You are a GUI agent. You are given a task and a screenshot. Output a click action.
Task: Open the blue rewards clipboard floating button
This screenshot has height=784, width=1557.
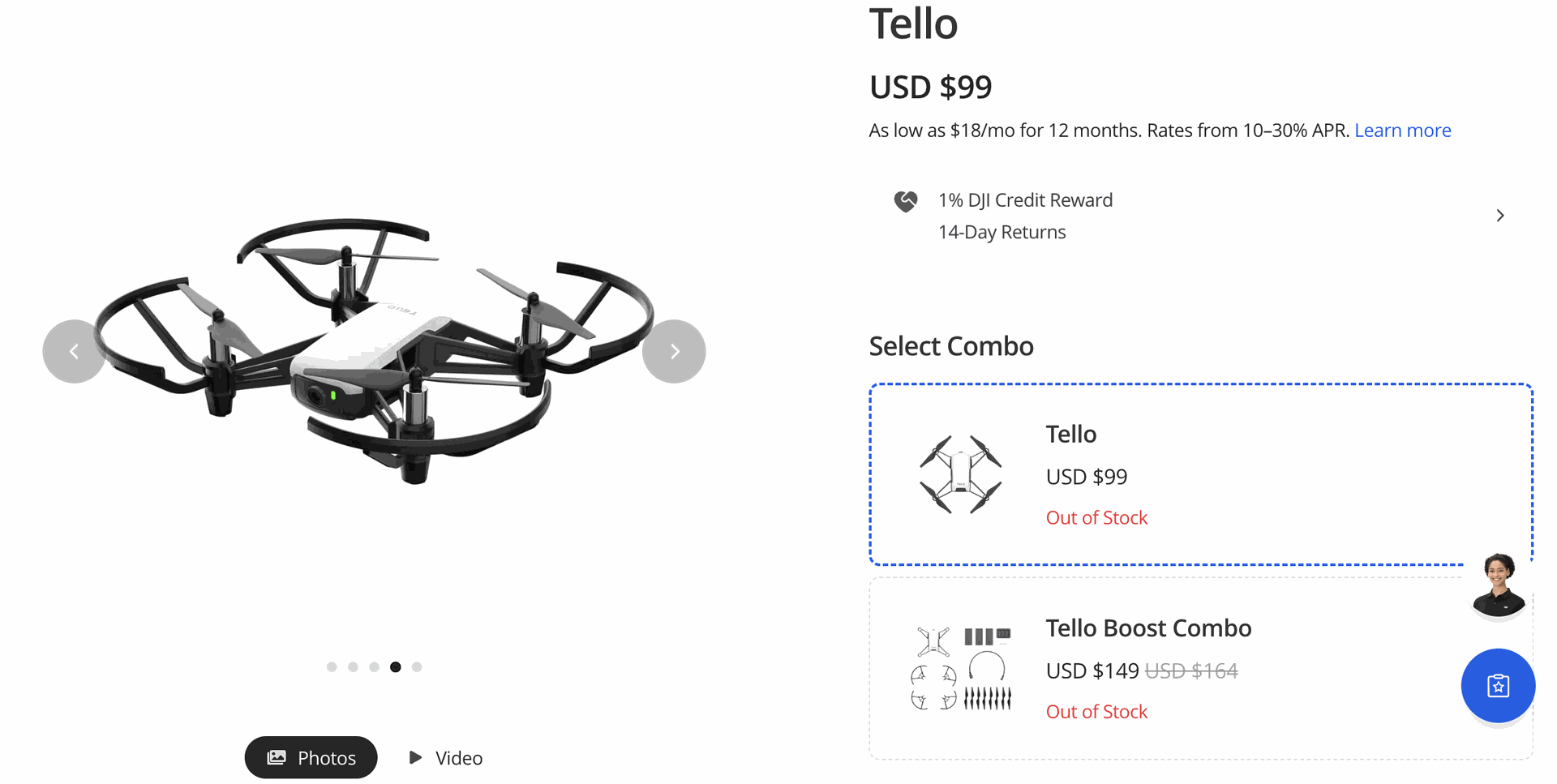click(x=1498, y=686)
